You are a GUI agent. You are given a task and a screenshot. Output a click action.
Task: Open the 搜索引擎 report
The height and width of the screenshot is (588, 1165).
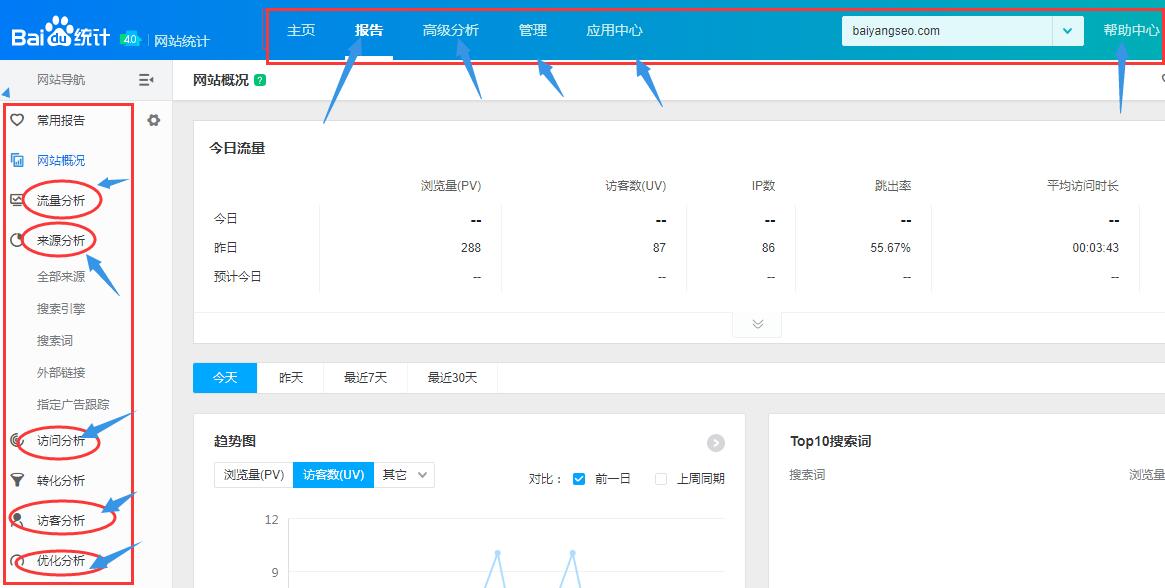[x=61, y=308]
